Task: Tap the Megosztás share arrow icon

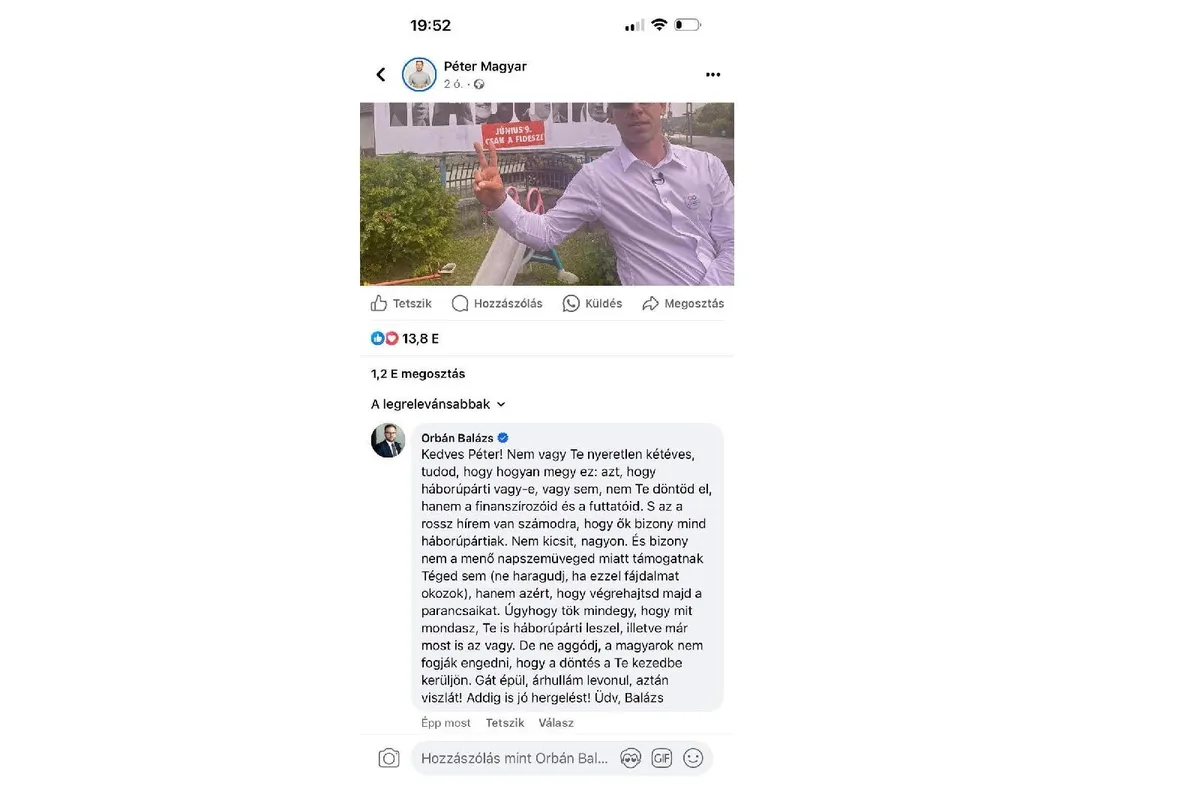Action: (650, 303)
